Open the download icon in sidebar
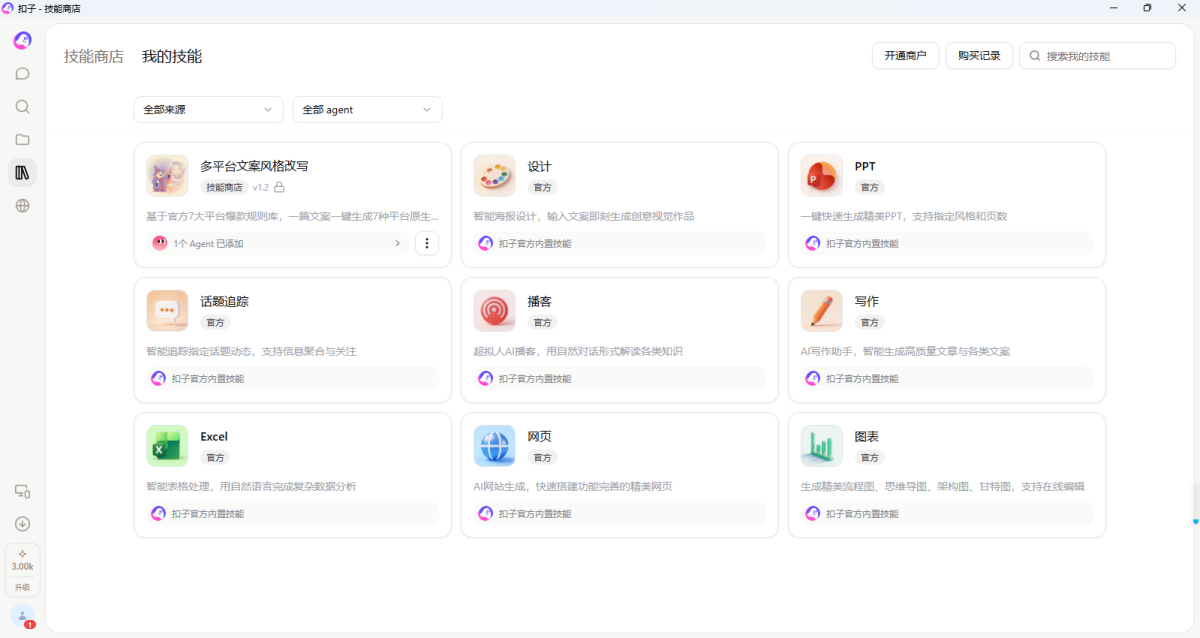This screenshot has width=1200, height=638. 22,524
